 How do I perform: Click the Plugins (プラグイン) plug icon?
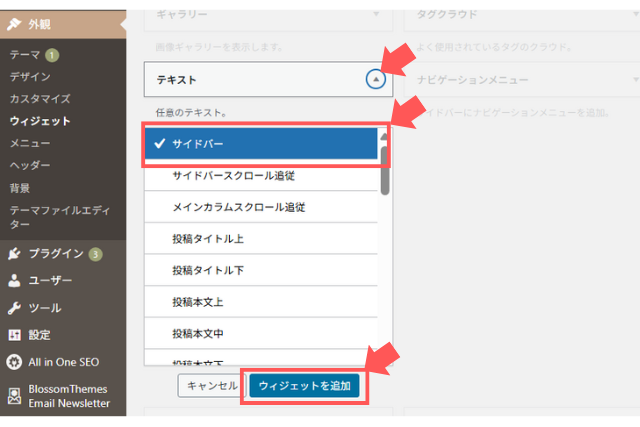[x=15, y=254]
